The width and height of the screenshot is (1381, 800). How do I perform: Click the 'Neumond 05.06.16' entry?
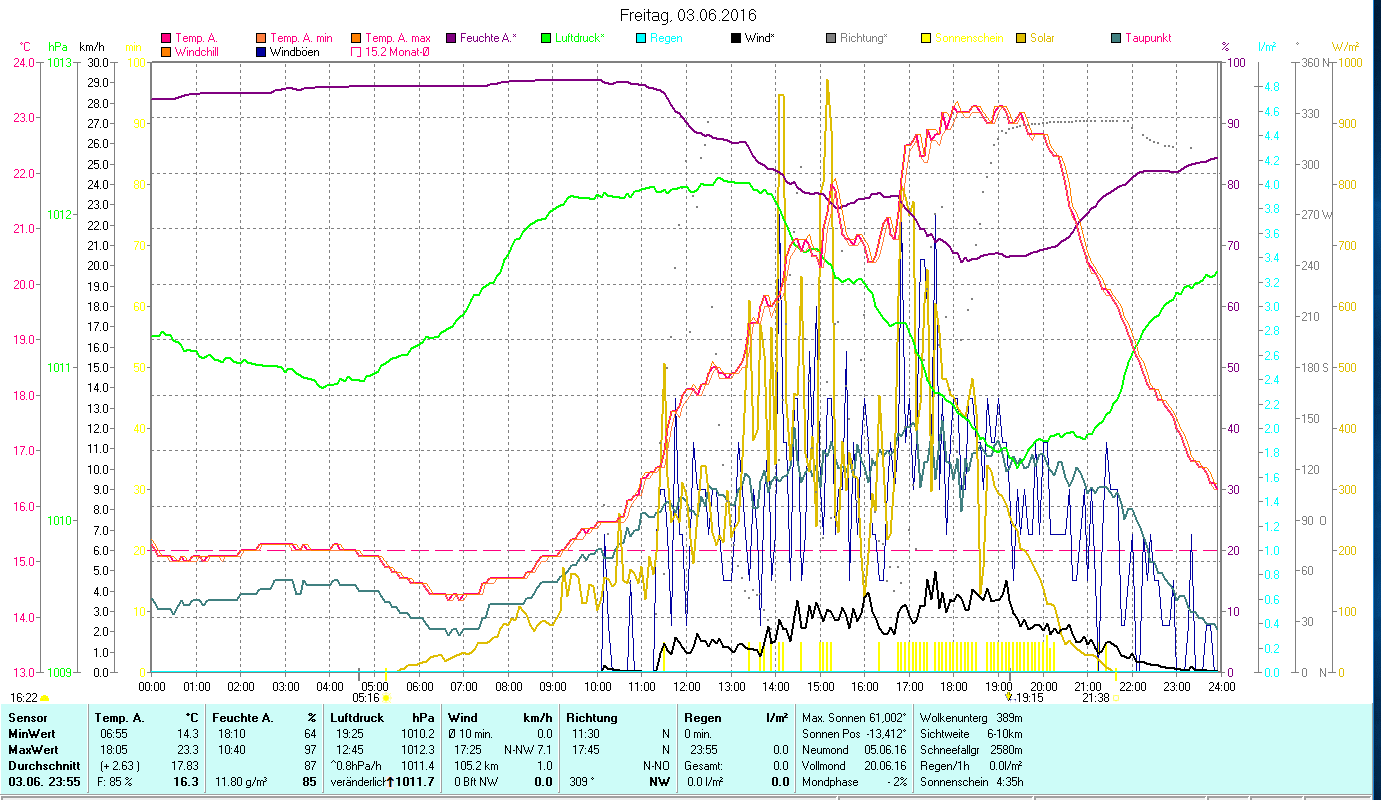(855, 749)
